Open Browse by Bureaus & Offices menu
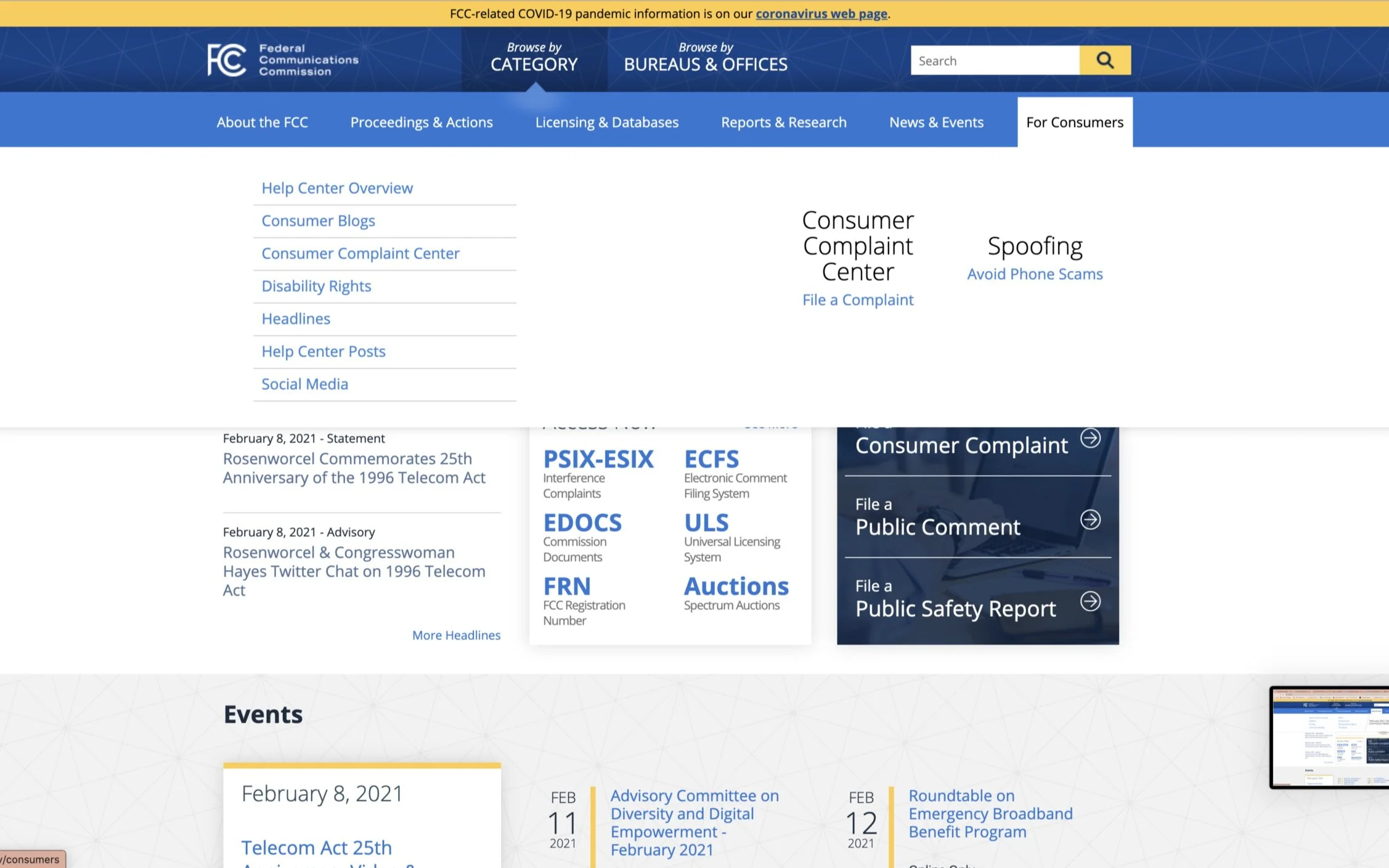 pos(705,58)
